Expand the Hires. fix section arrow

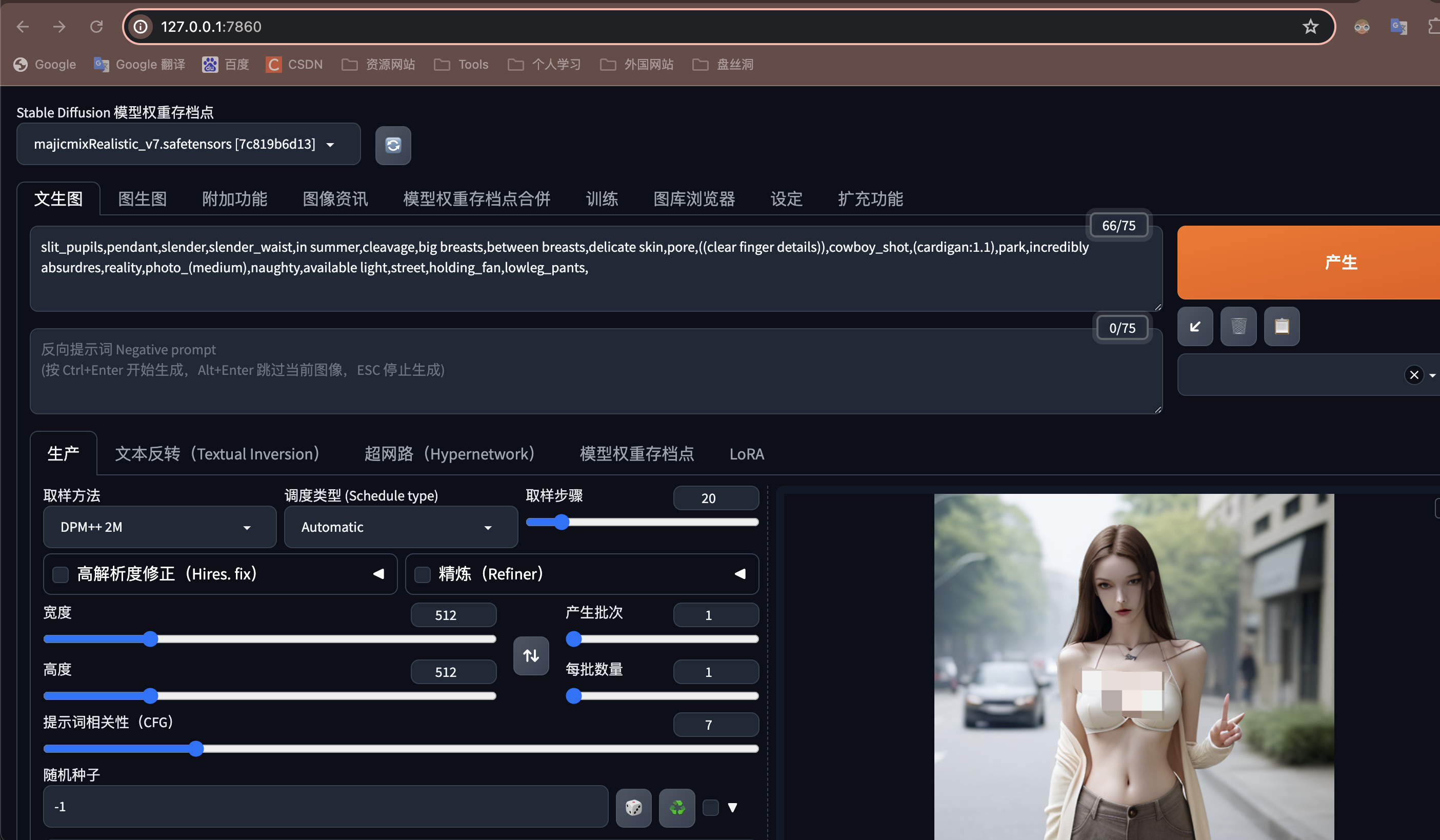[x=378, y=574]
